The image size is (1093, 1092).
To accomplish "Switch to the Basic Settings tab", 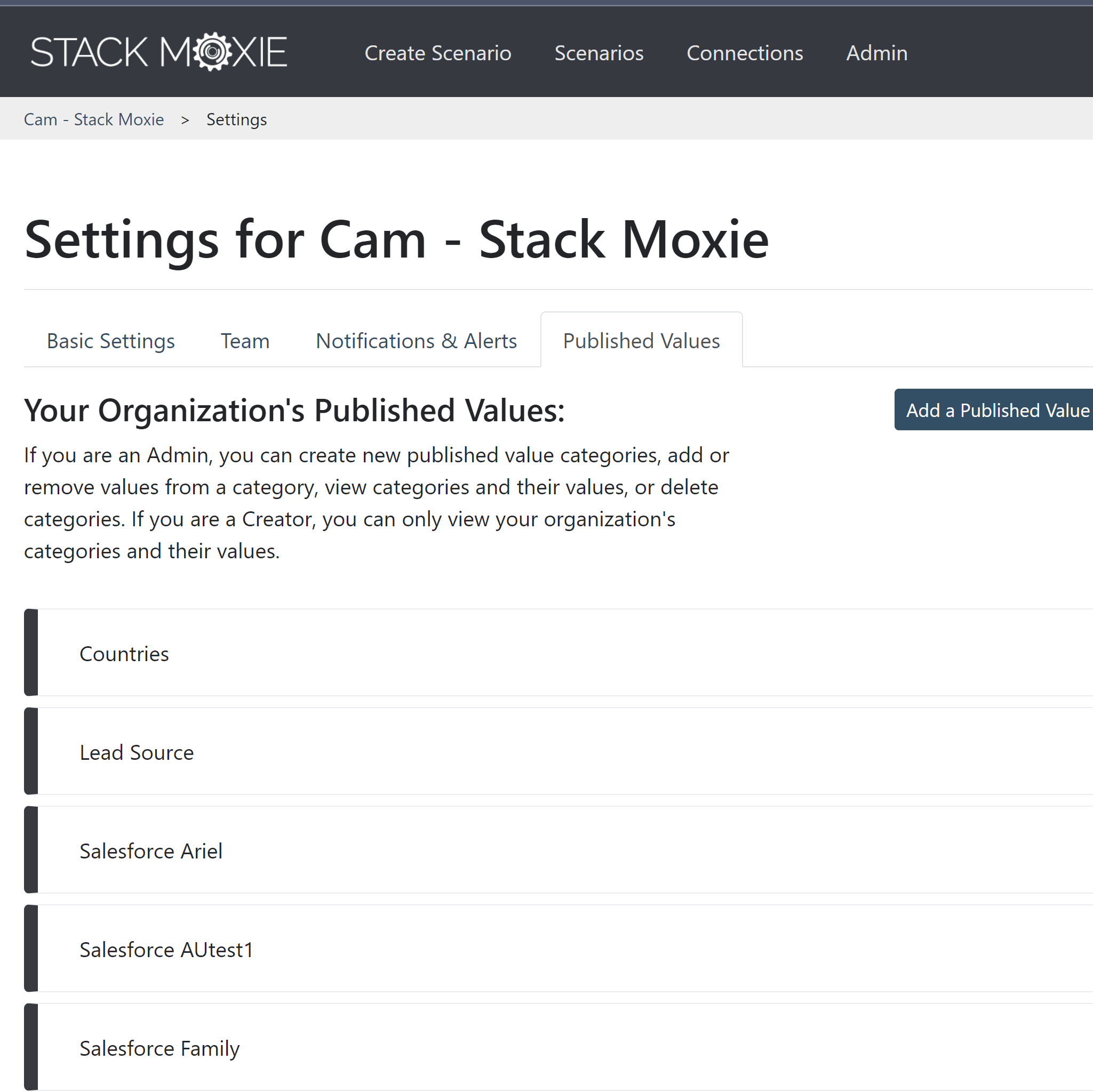I will coord(110,340).
